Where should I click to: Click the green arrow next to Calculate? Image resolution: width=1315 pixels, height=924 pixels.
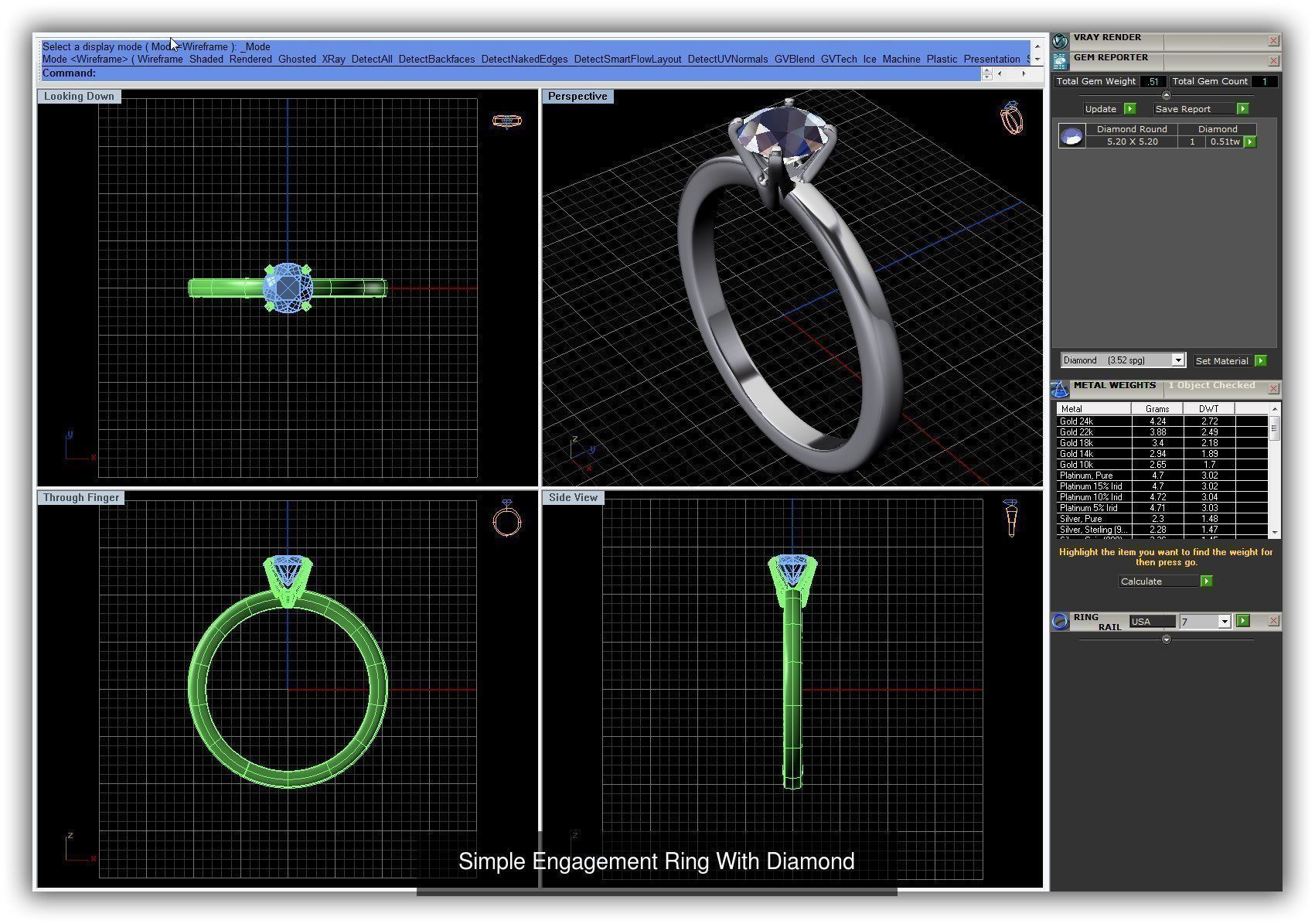(1206, 581)
